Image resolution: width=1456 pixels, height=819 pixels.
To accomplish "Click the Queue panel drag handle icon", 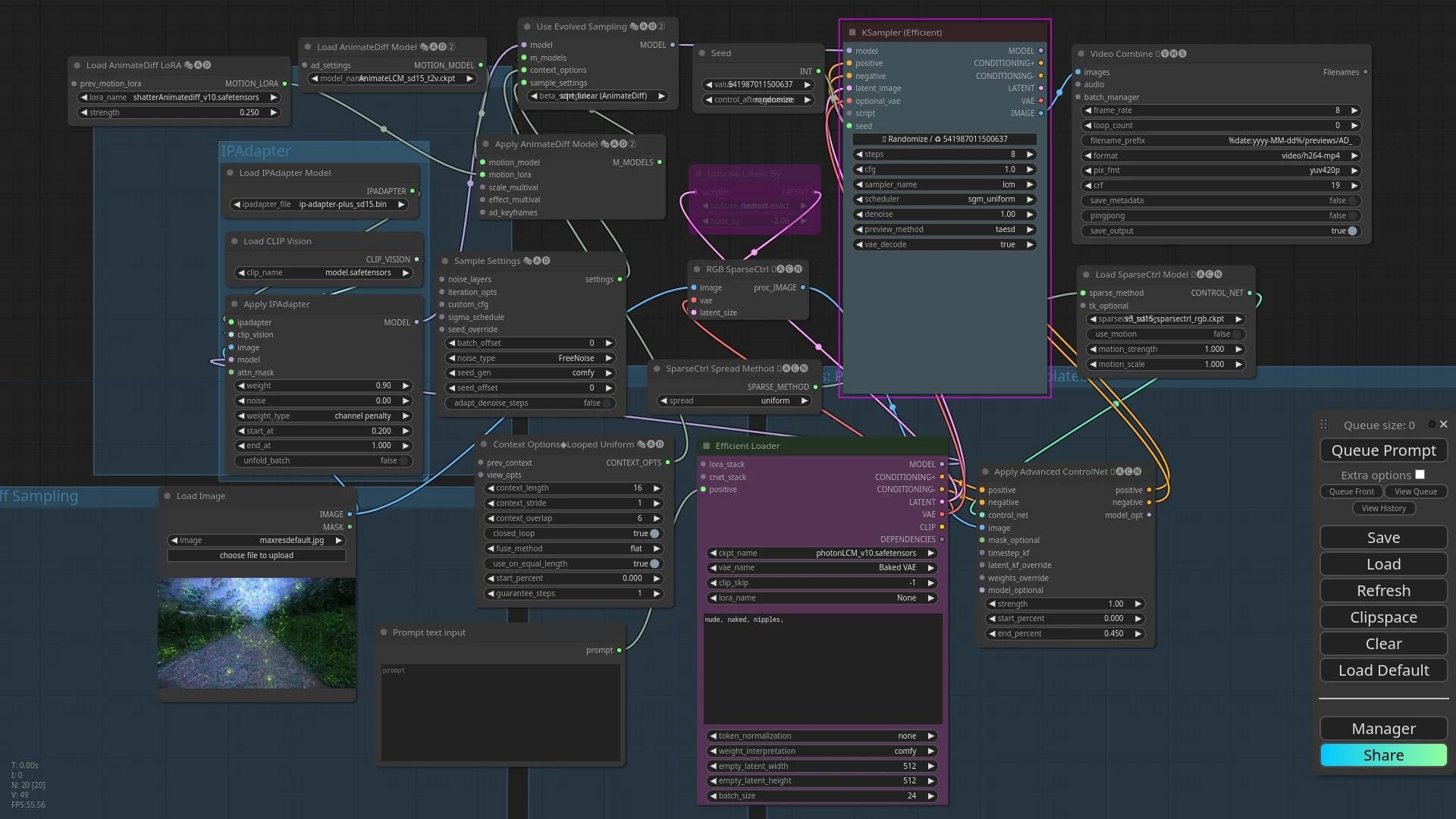I will [x=1323, y=425].
